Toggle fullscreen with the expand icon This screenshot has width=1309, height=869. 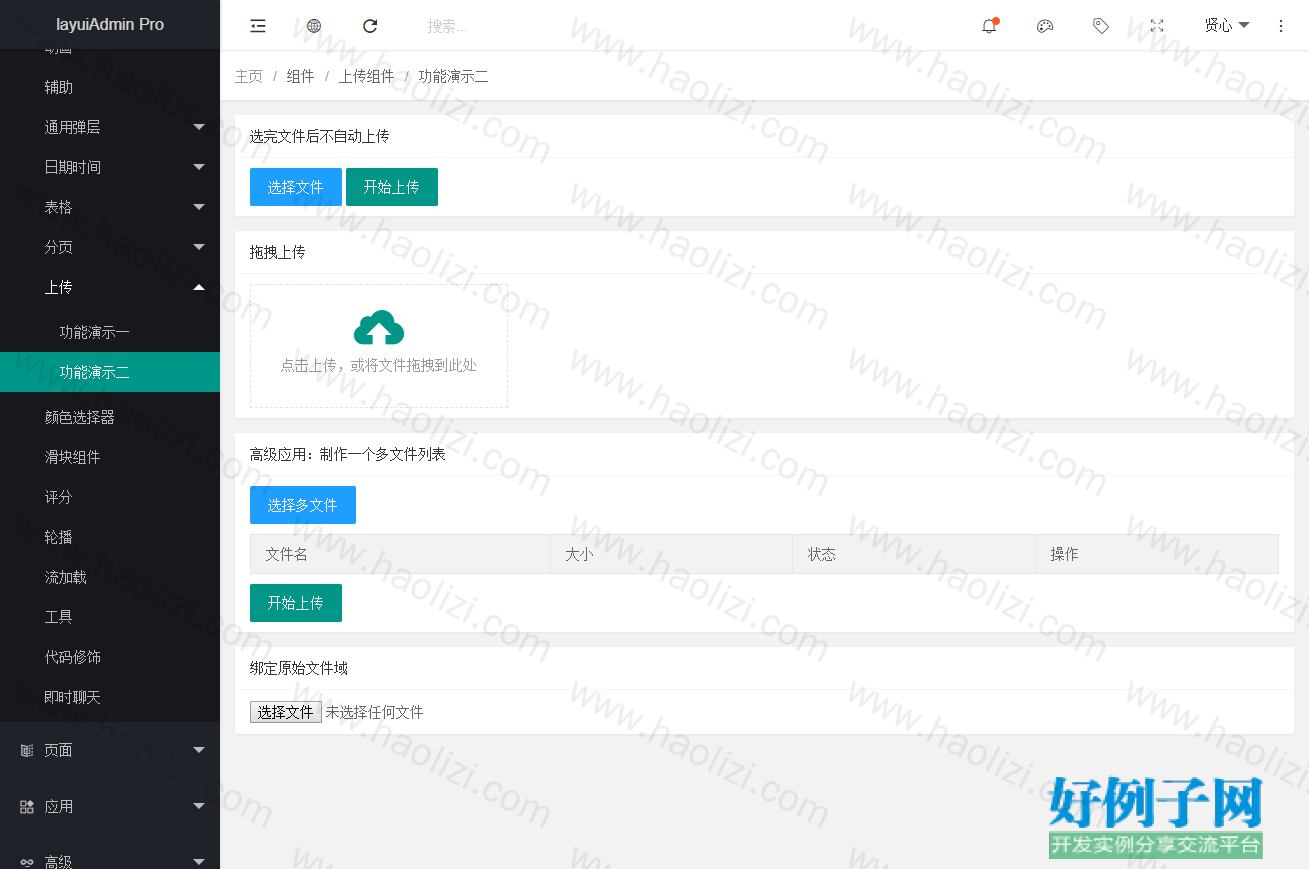(x=1157, y=26)
